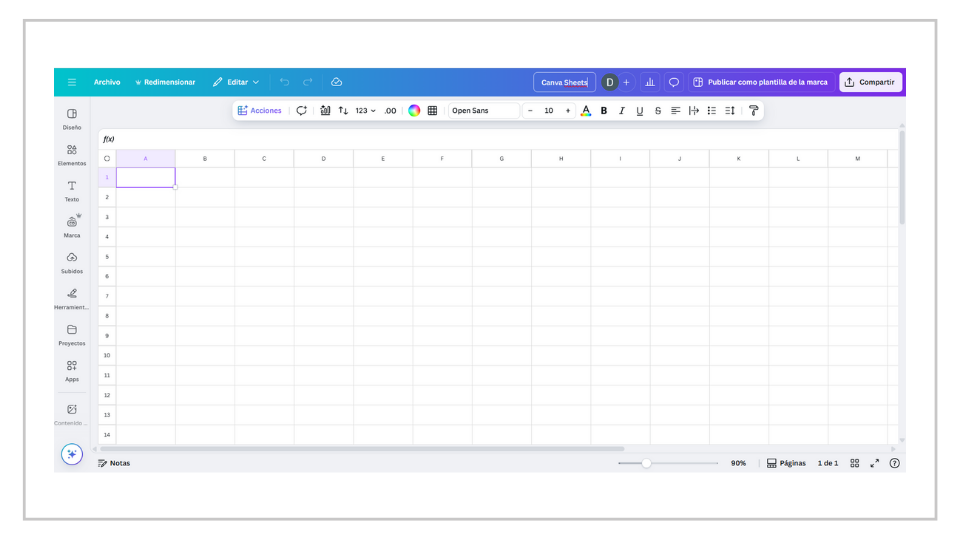Open the D user avatar
Image resolution: width=960 pixels, height=540 pixels.
(610, 82)
